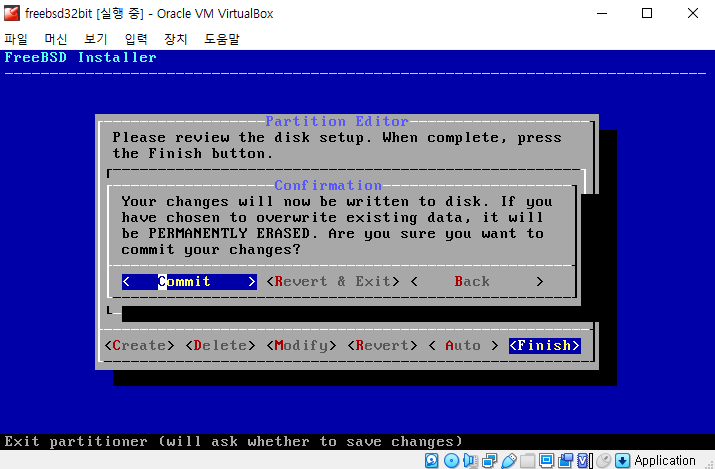Click the hard disk activity status icon
The image size is (715, 469).
click(x=431, y=460)
